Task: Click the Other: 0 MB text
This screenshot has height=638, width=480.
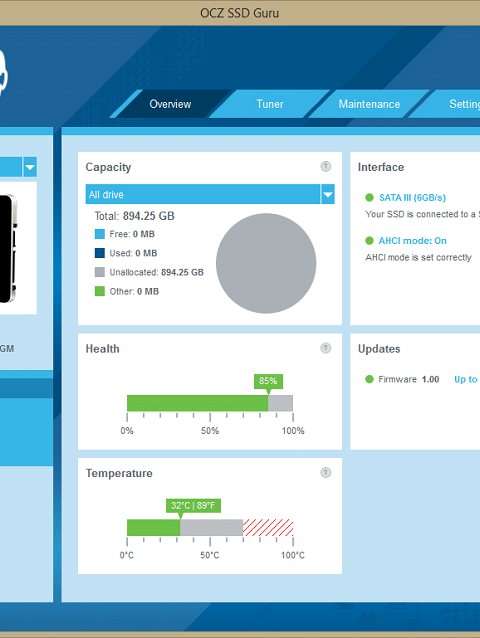Action: tap(134, 291)
